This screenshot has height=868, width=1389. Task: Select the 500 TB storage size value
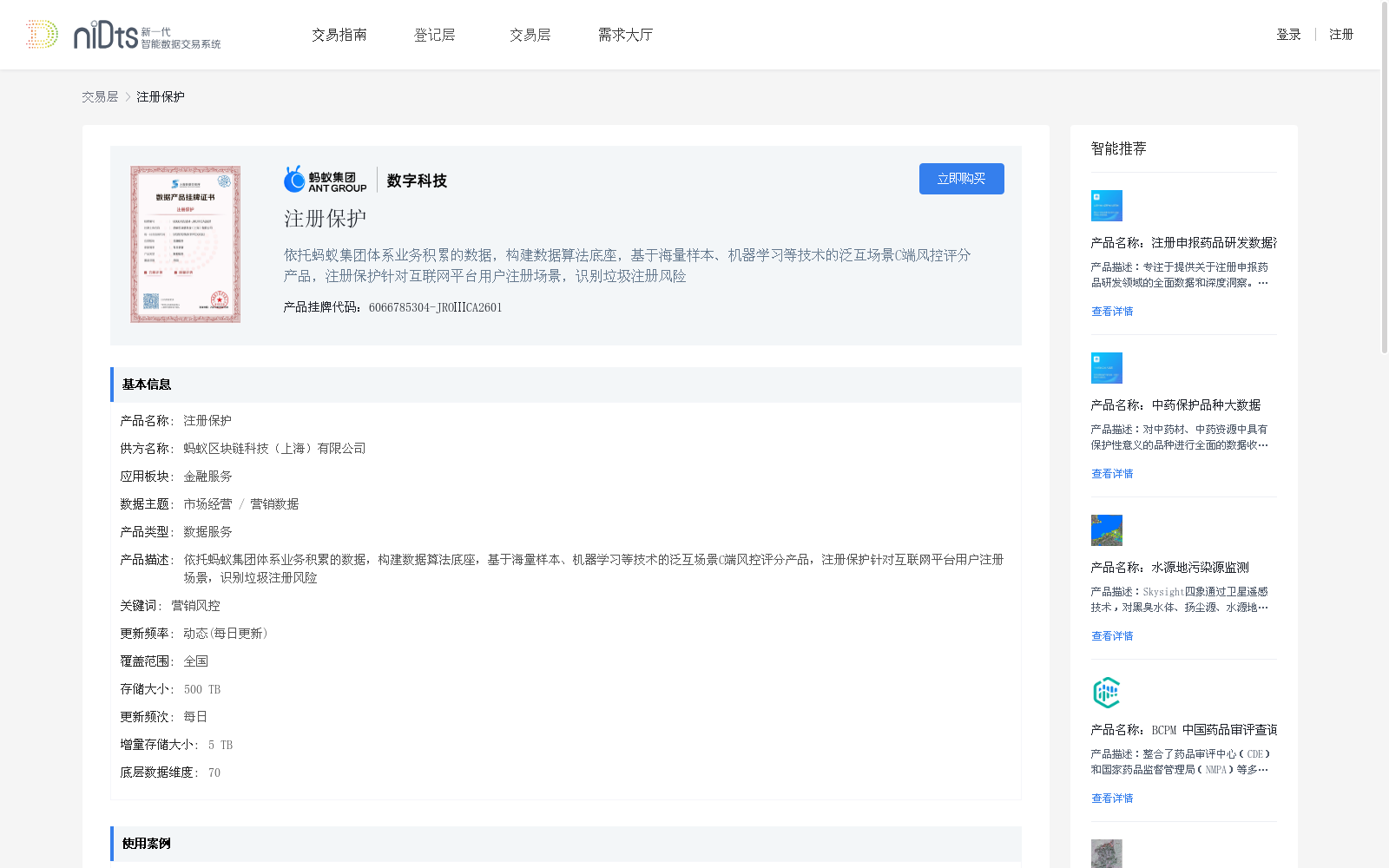tap(202, 689)
